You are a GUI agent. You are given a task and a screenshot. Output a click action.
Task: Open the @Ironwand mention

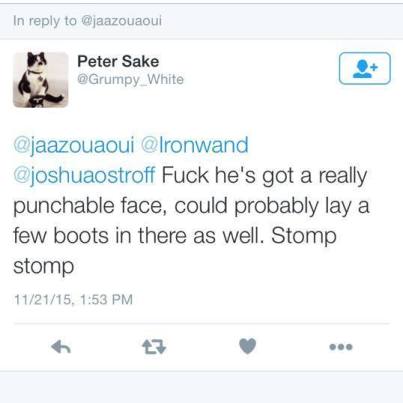195,145
